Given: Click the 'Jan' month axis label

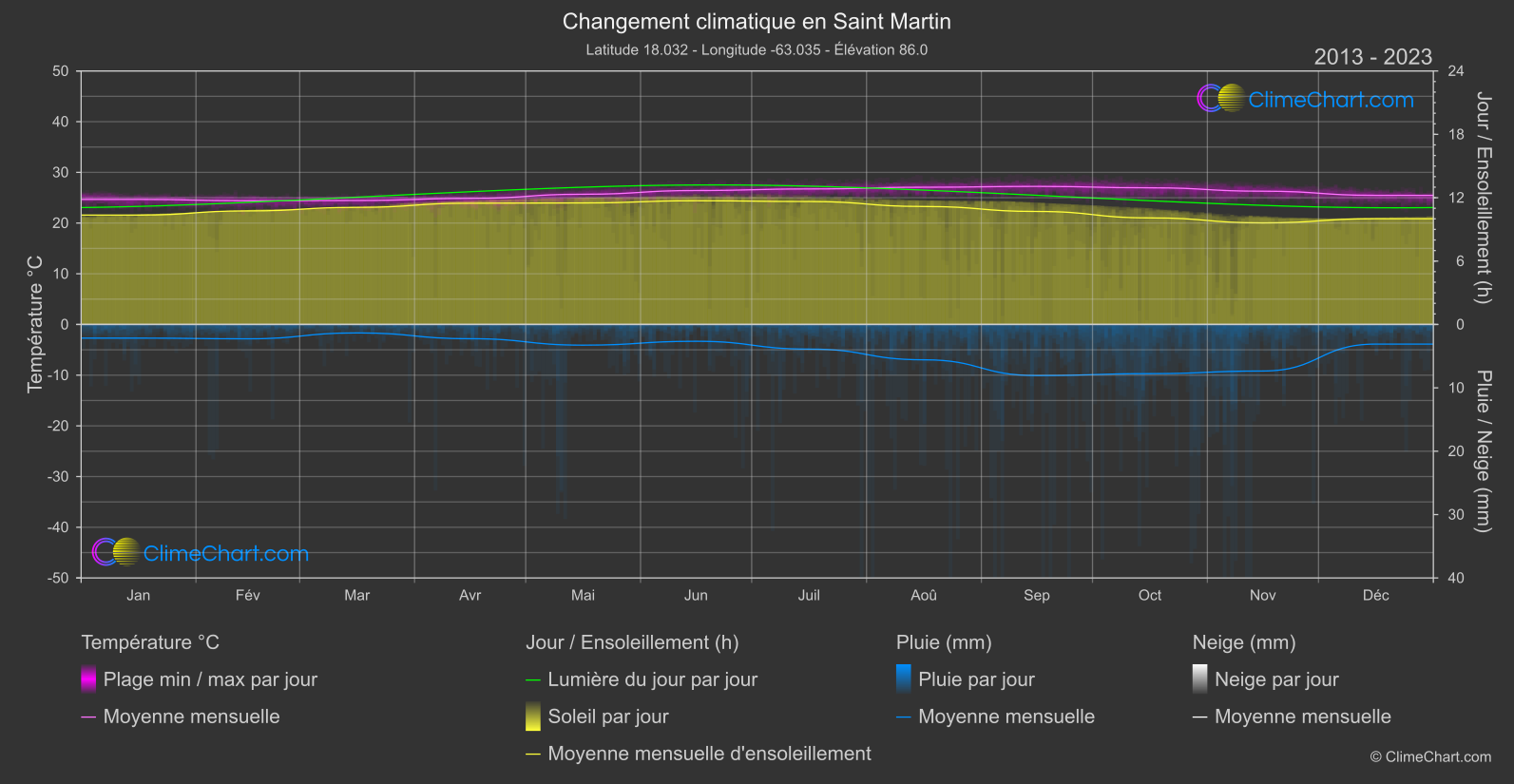Looking at the screenshot, I should point(139,595).
